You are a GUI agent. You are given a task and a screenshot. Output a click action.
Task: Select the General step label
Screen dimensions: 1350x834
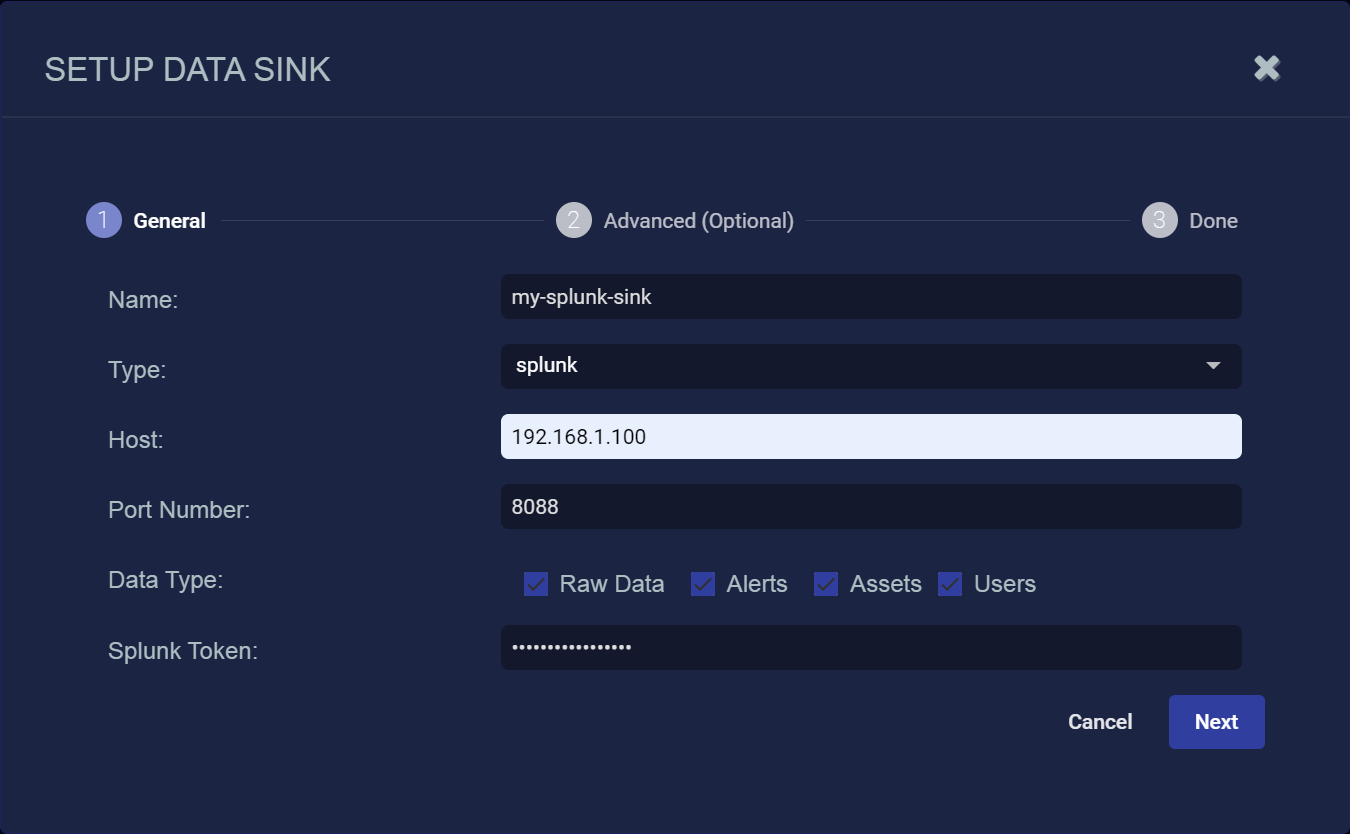tap(170, 221)
